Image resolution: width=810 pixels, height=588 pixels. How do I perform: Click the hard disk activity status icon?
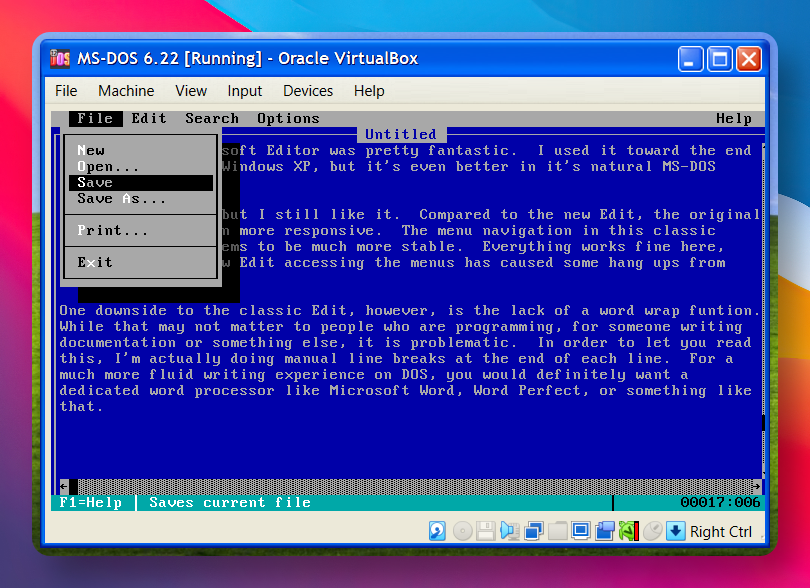(x=437, y=531)
